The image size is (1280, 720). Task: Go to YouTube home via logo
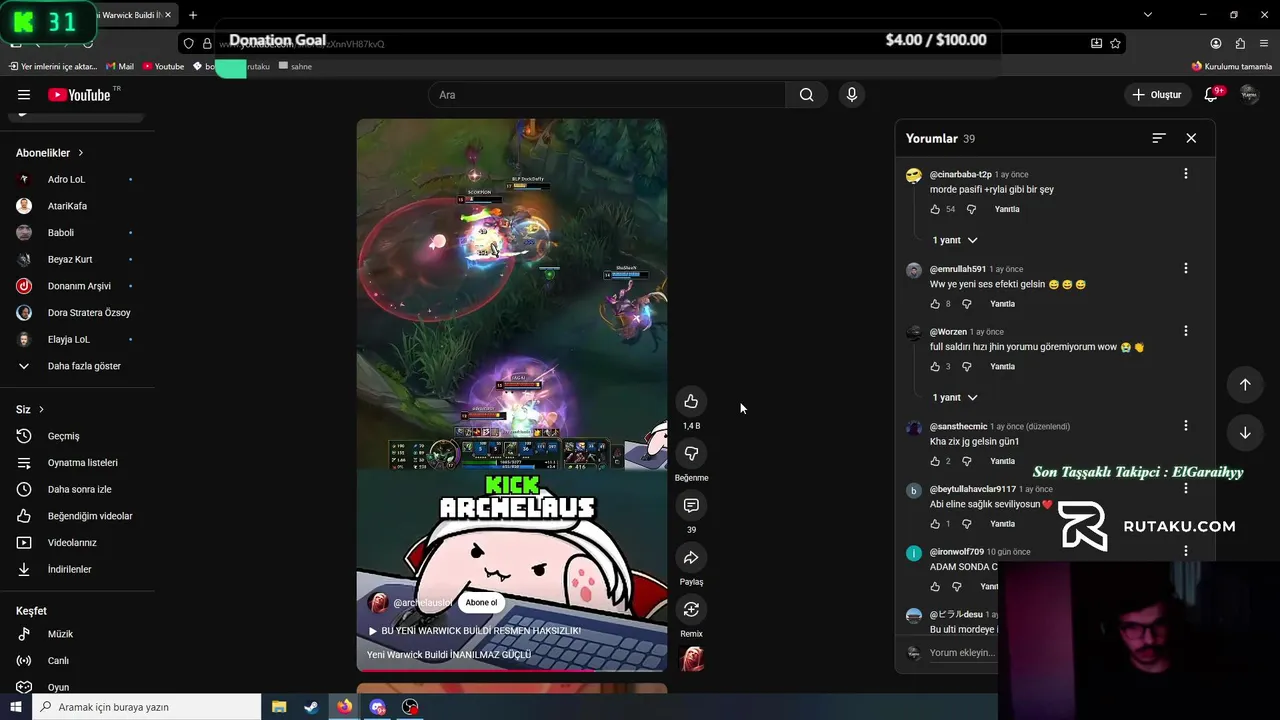tap(79, 95)
